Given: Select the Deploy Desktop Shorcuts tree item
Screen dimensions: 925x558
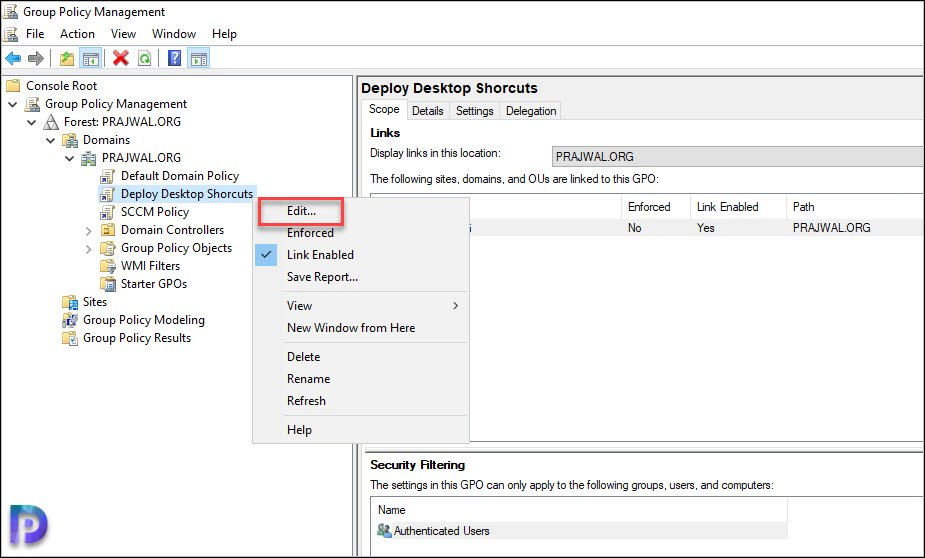Looking at the screenshot, I should point(186,194).
